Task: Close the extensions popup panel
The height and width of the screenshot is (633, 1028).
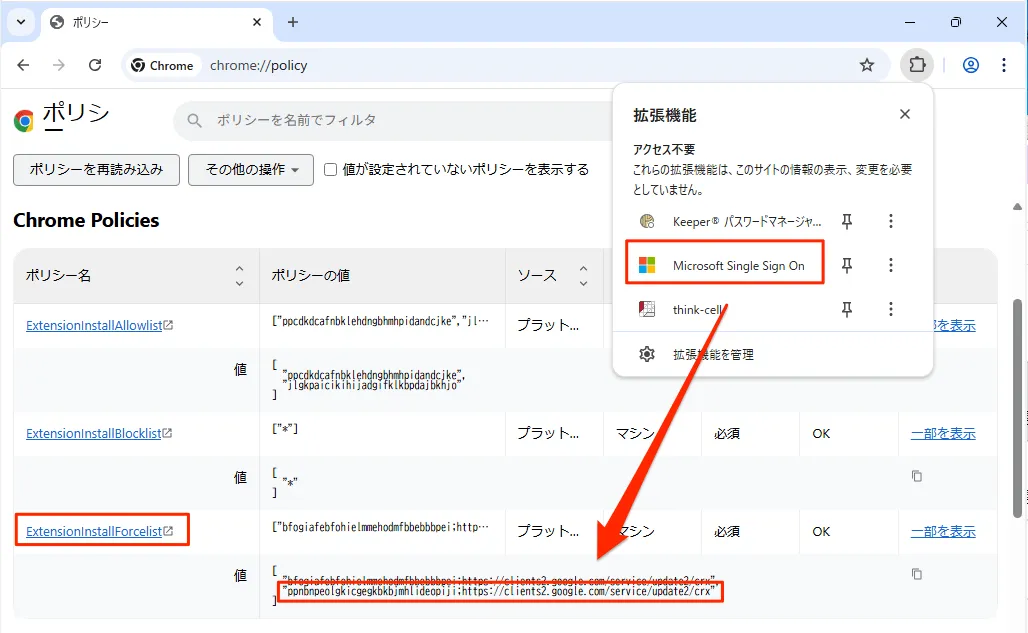Action: 904,114
